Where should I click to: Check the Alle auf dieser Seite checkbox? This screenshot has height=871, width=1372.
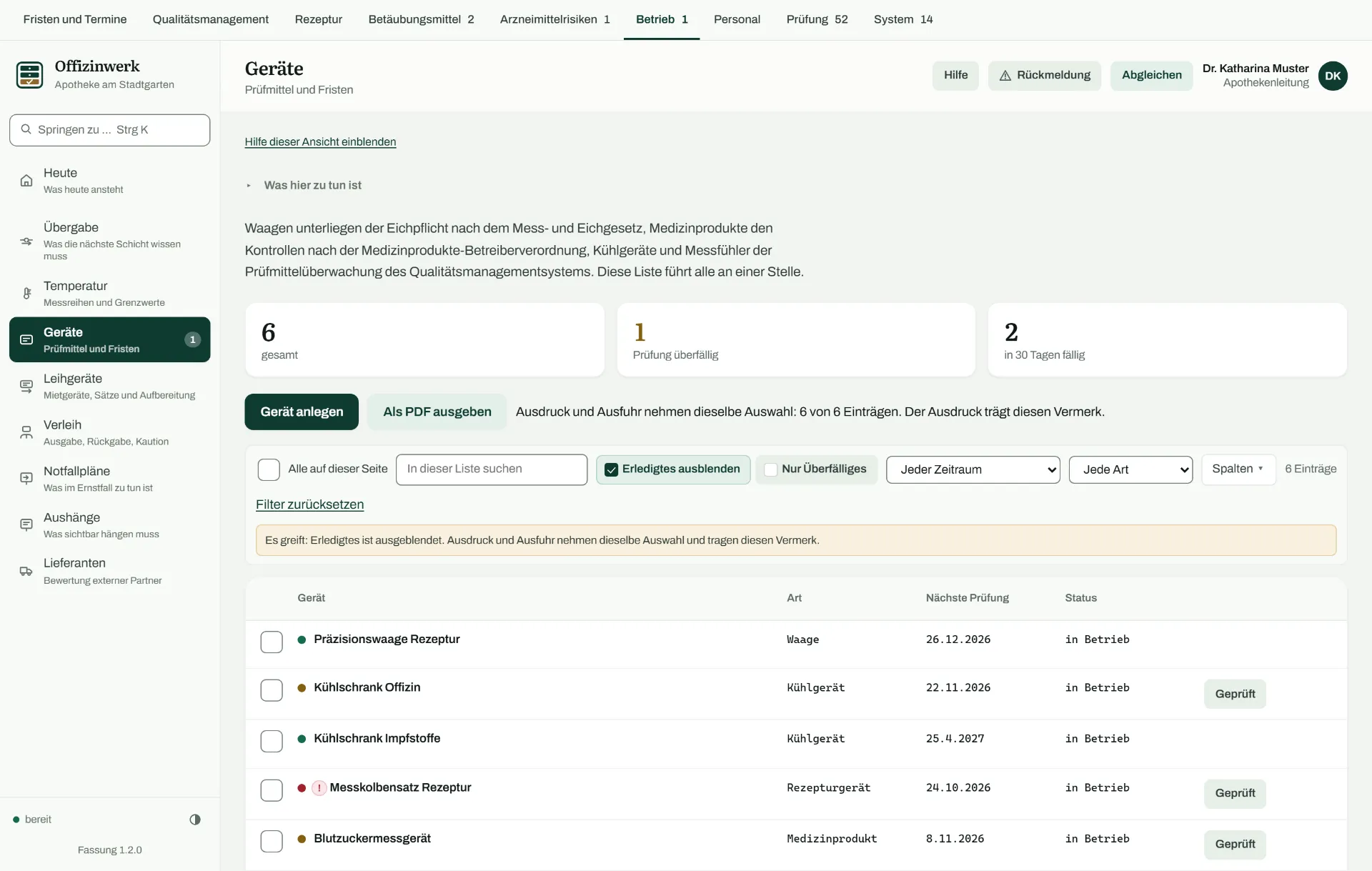269,469
